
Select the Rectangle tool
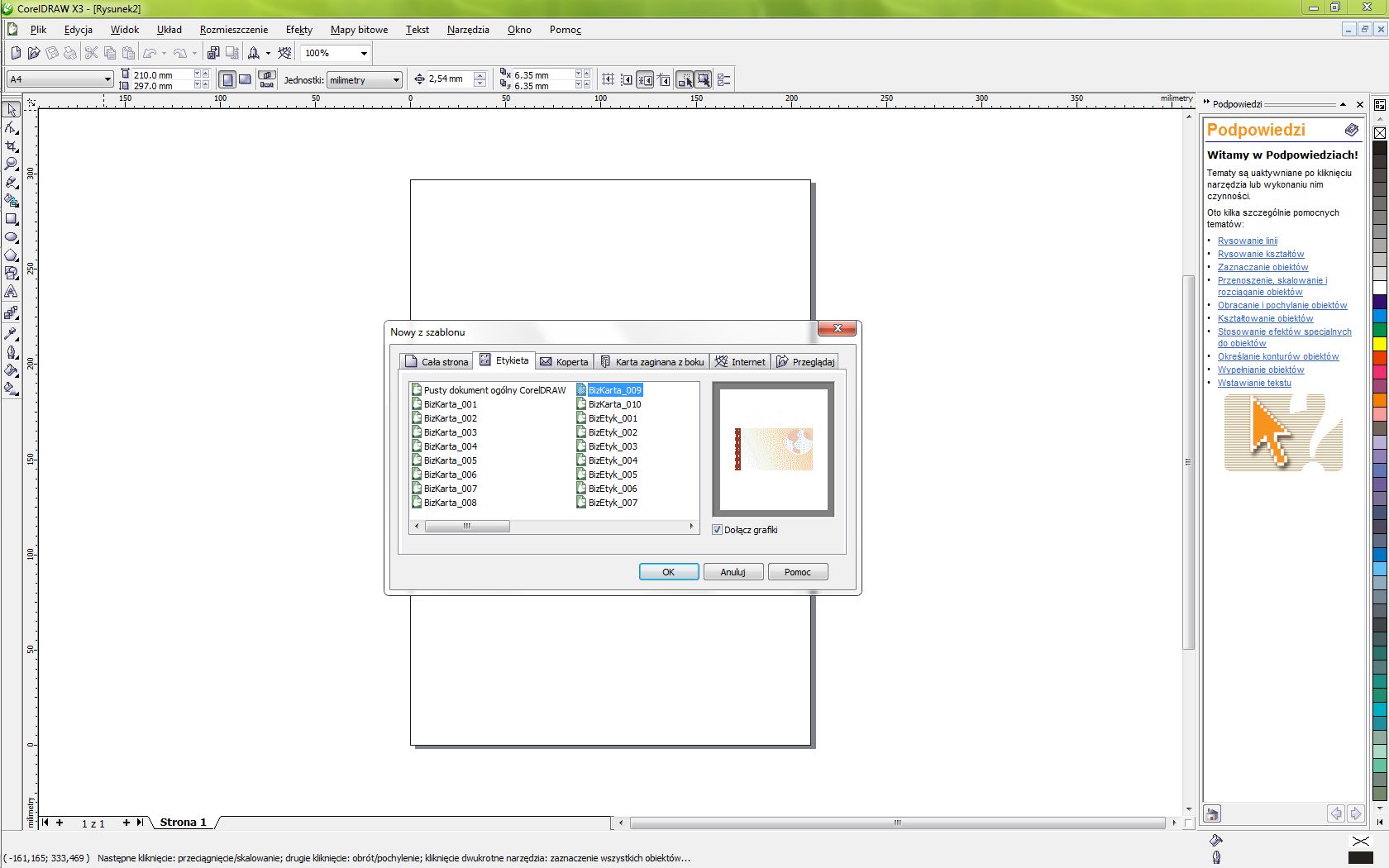point(12,219)
